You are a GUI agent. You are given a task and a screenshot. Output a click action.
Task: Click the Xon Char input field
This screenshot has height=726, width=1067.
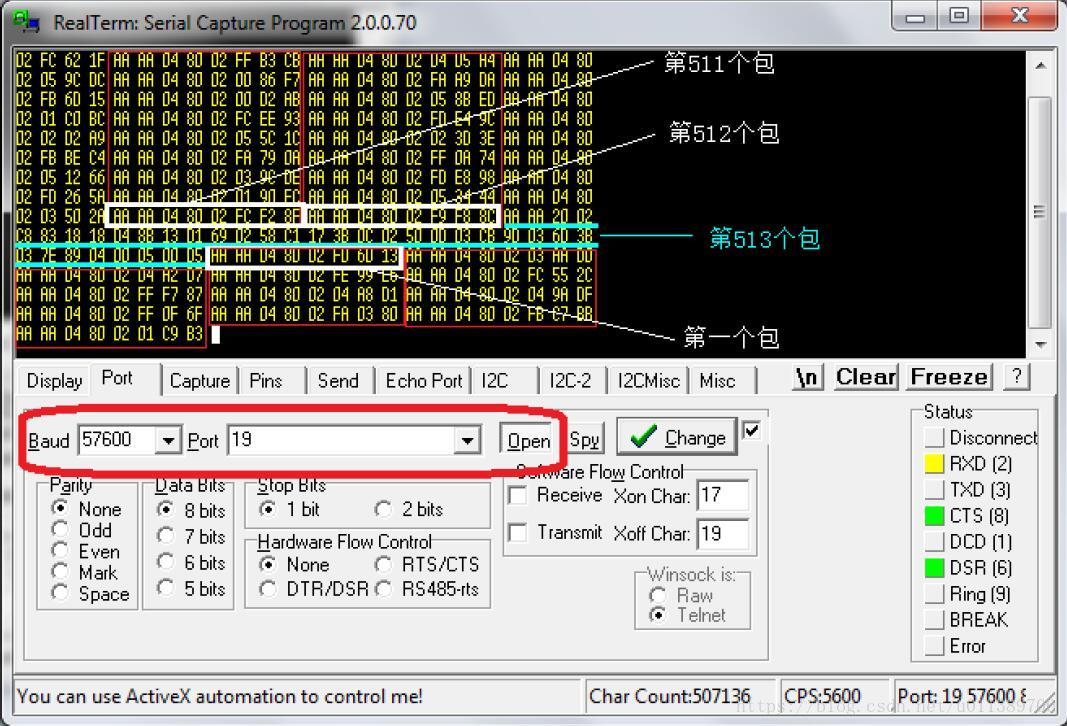723,495
